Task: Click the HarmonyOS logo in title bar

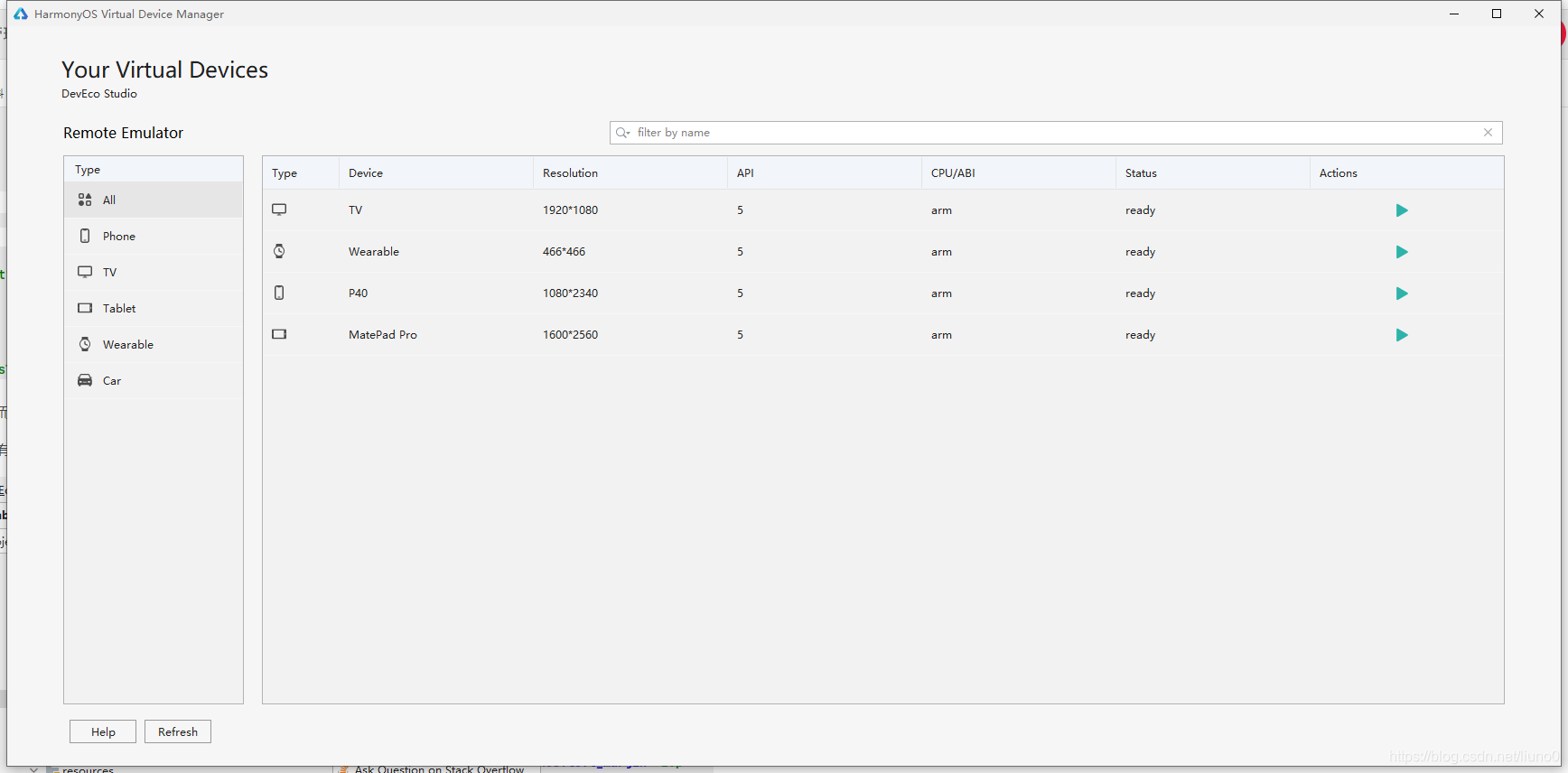Action: (x=21, y=14)
